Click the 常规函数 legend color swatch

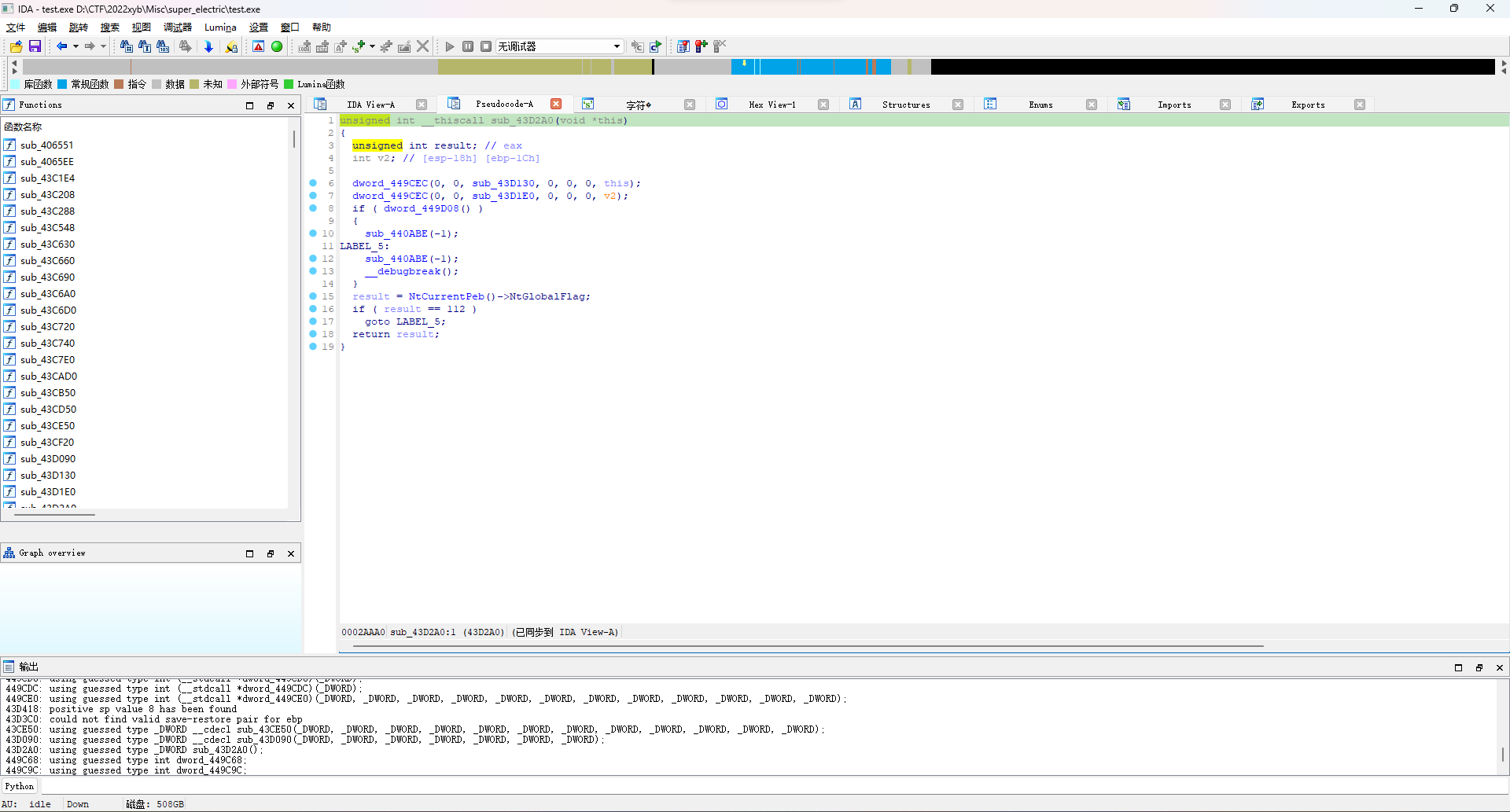63,84
